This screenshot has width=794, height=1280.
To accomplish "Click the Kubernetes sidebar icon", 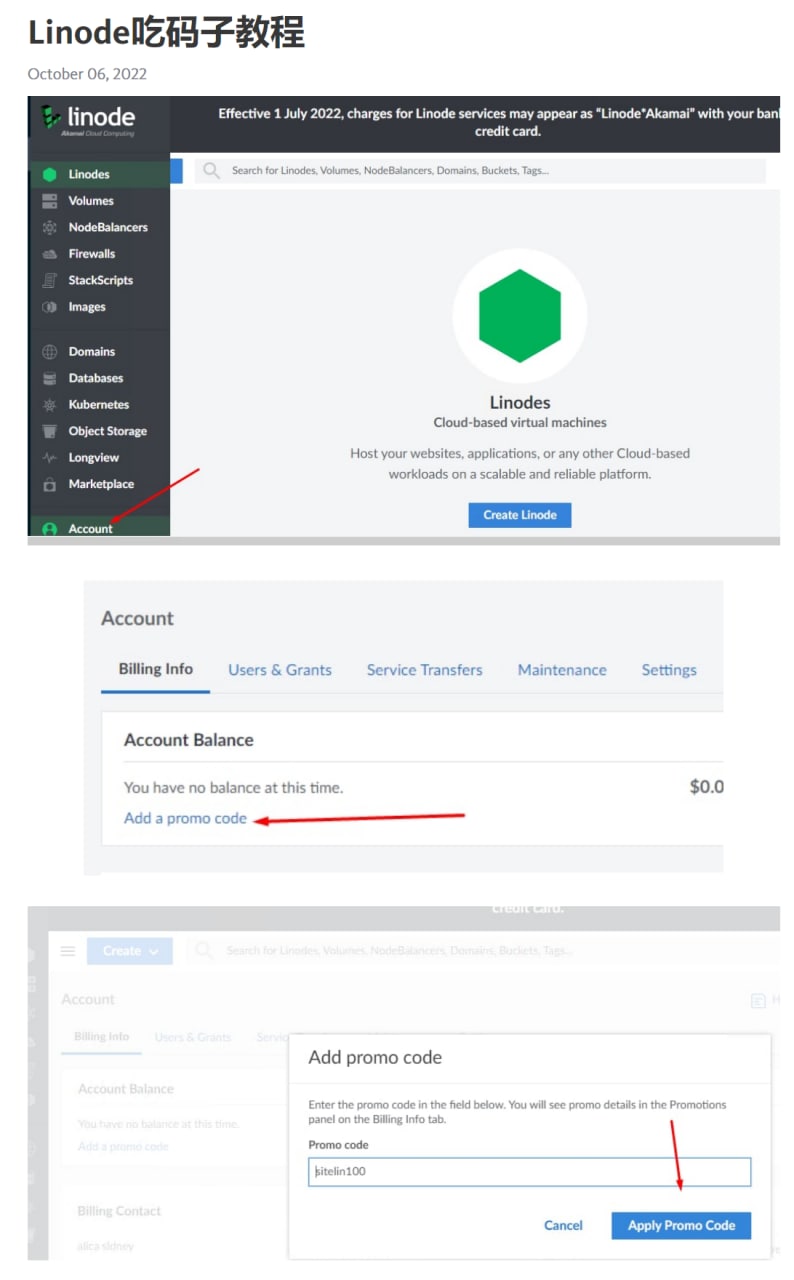I will point(49,405).
